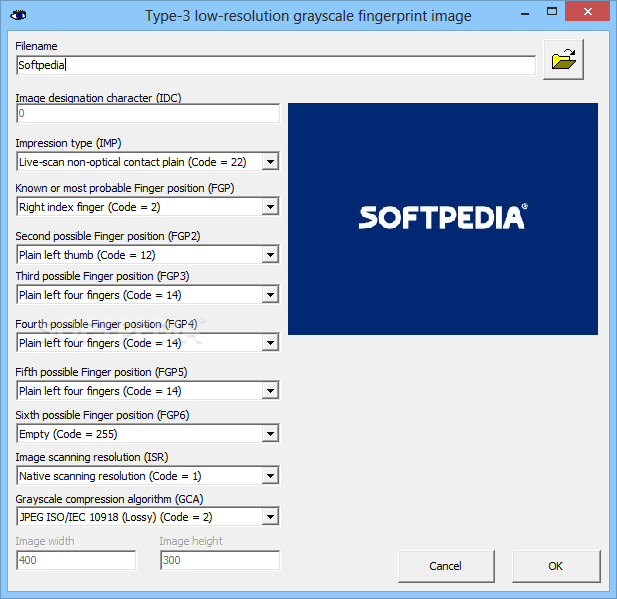
Task: Click the eye application icon in title bar
Action: pos(18,16)
